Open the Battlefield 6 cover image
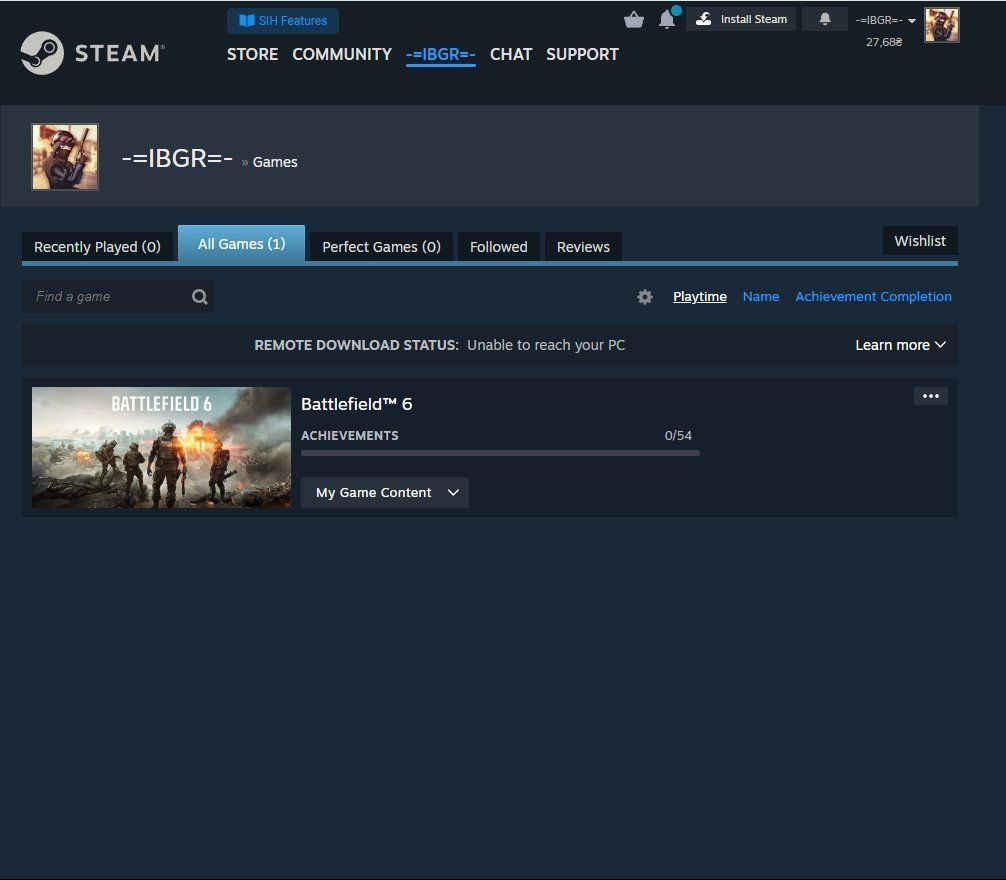The width and height of the screenshot is (1006, 880). (161, 447)
